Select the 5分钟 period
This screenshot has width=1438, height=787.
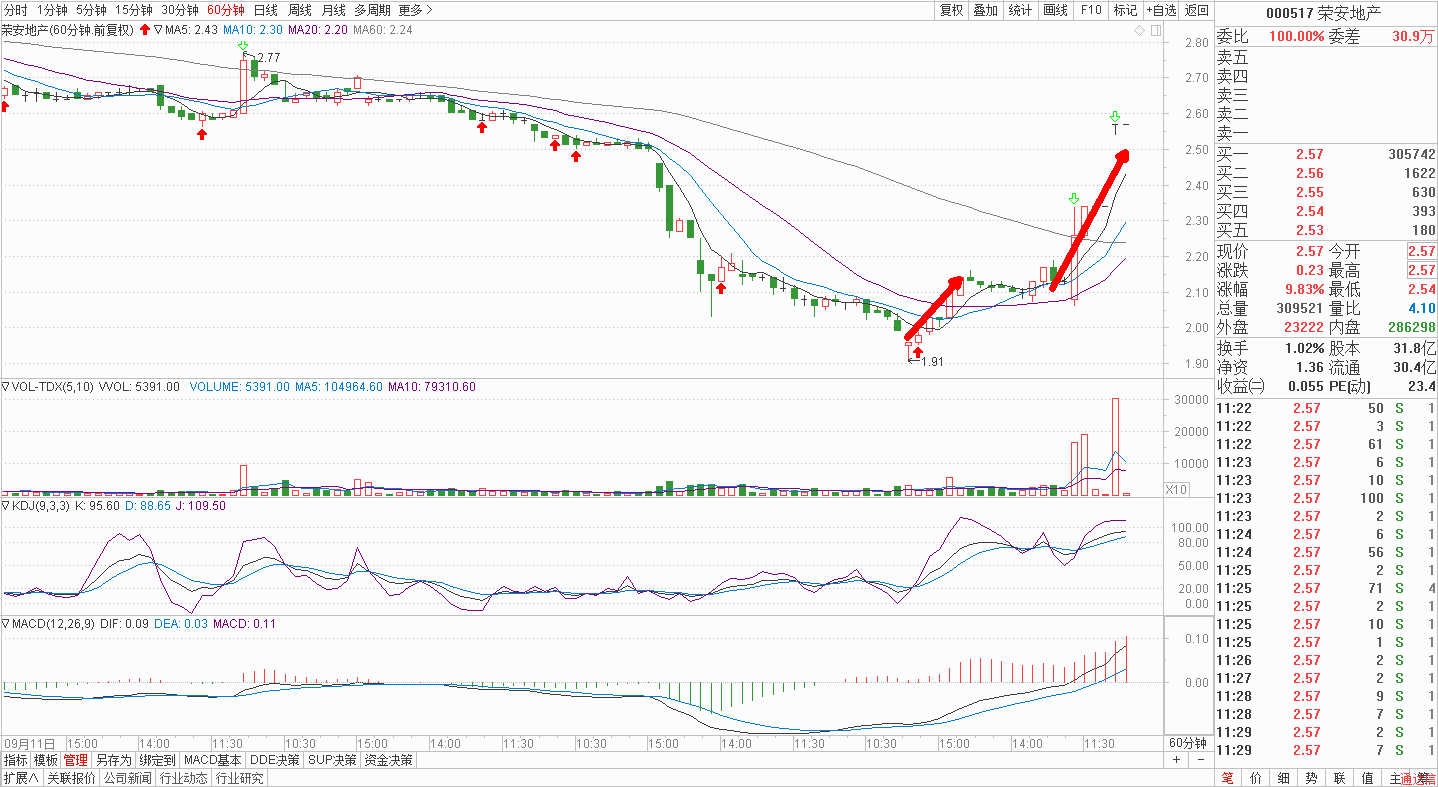91,10
